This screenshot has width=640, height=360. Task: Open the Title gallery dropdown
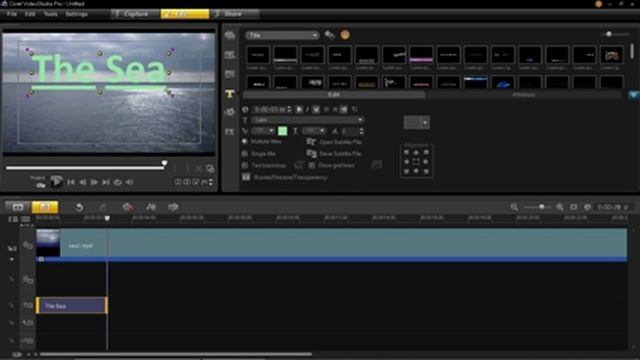pyautogui.click(x=282, y=35)
